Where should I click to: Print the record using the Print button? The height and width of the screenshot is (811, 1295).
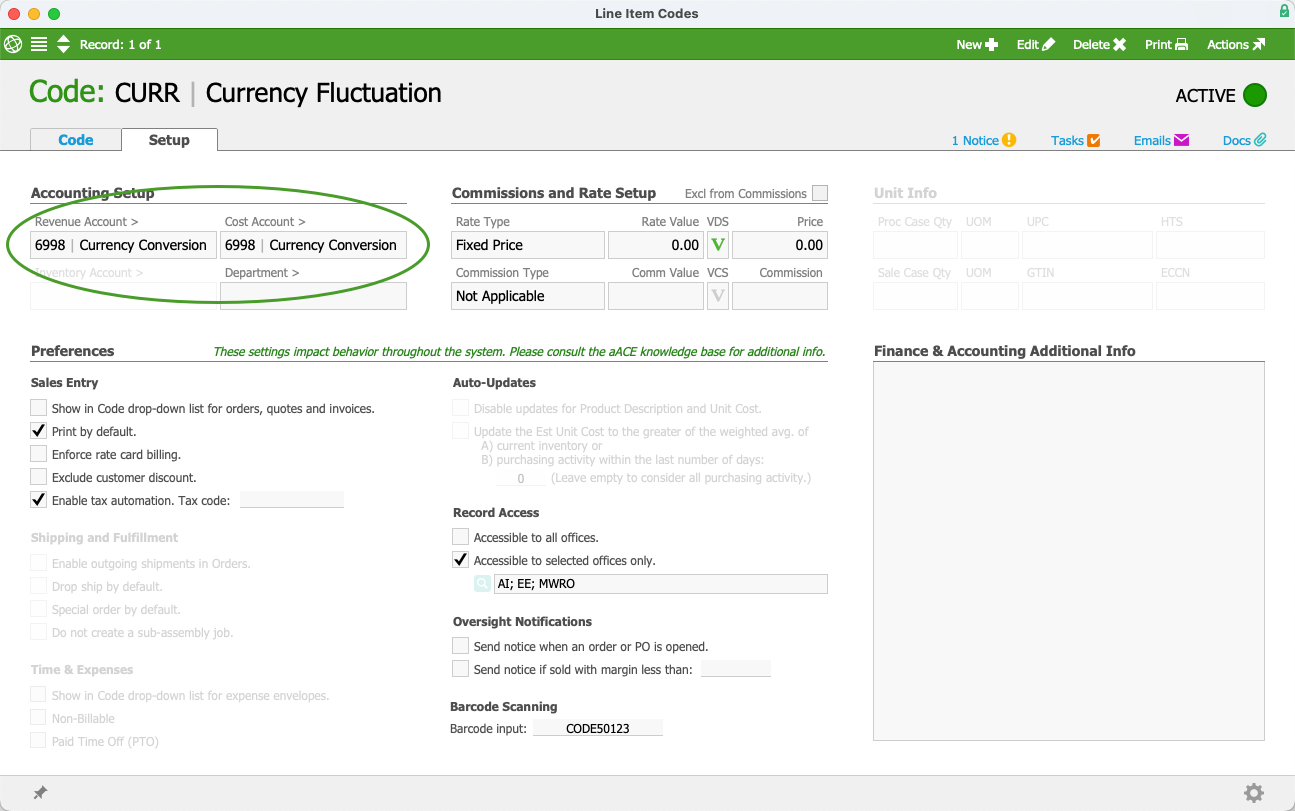coord(1167,44)
